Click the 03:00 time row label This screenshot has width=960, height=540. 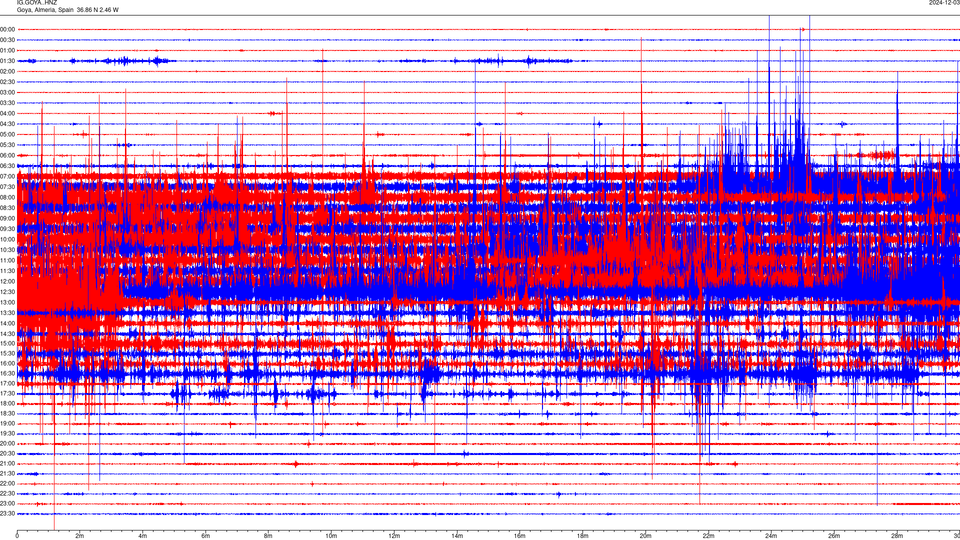[x=8, y=92]
